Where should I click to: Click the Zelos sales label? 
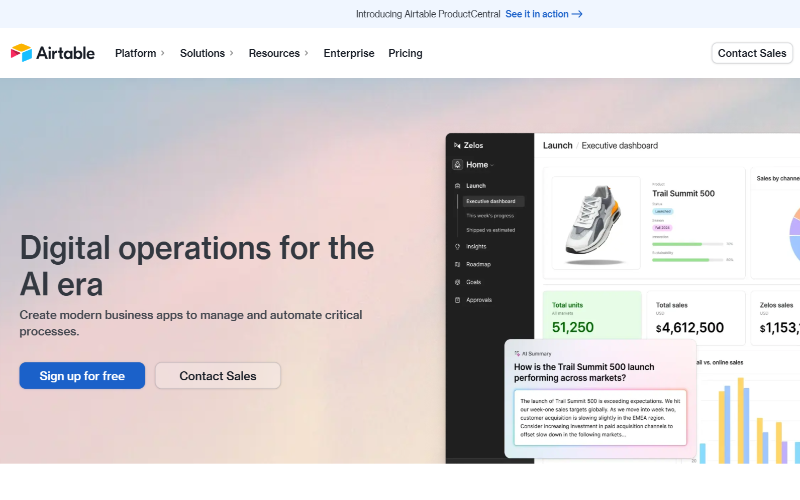pos(777,305)
